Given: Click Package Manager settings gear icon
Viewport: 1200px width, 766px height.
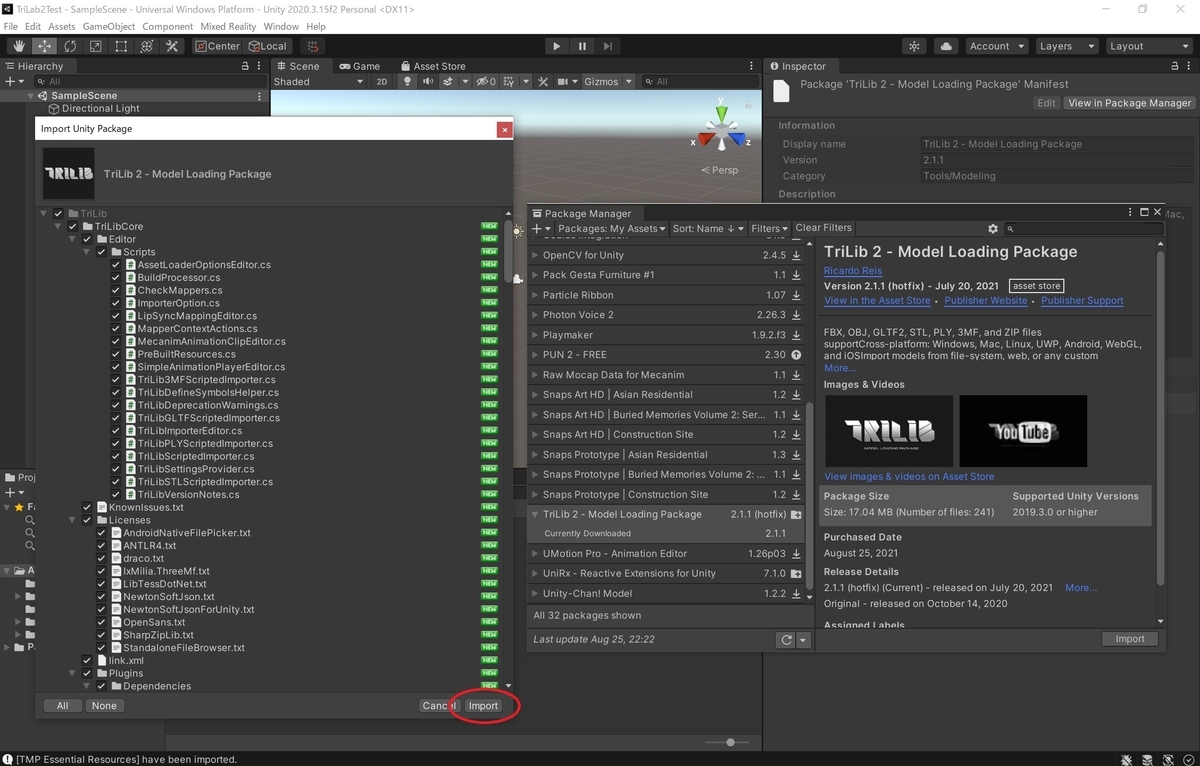Looking at the screenshot, I should coord(993,229).
